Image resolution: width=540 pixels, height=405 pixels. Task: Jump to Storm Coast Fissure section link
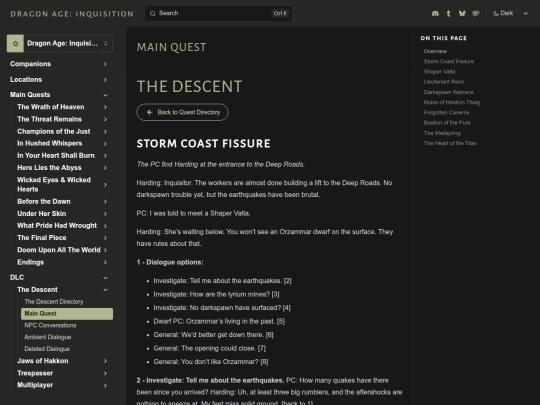coord(449,62)
